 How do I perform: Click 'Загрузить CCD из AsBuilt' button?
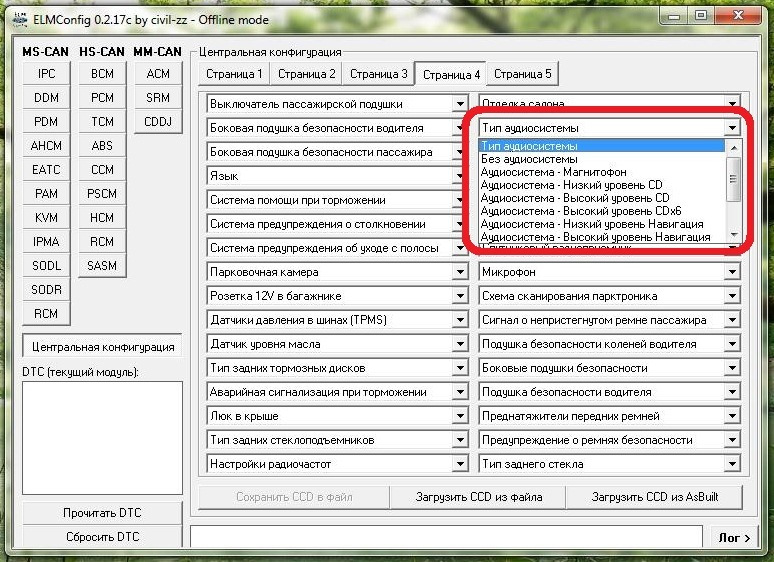654,497
